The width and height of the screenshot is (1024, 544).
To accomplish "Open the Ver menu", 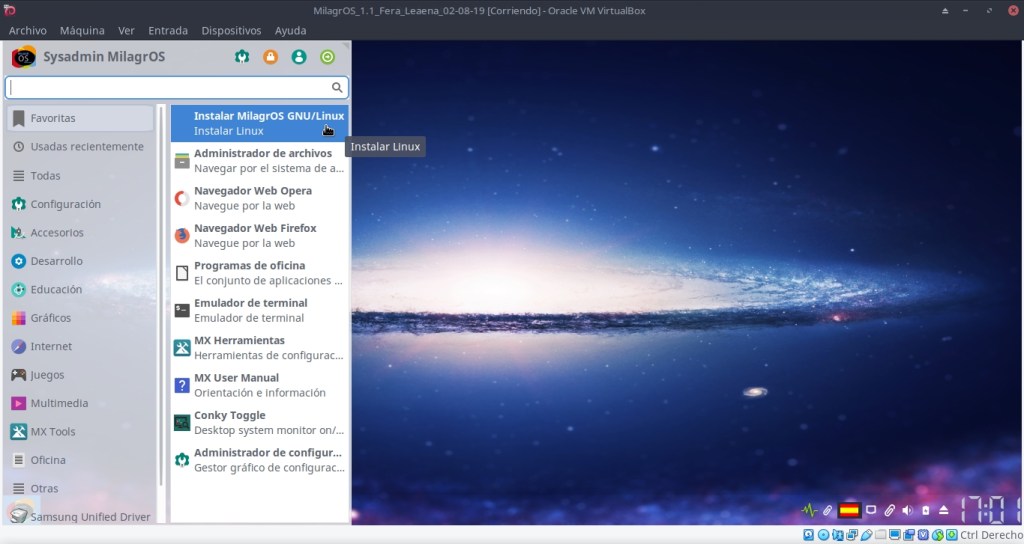I will tap(126, 31).
